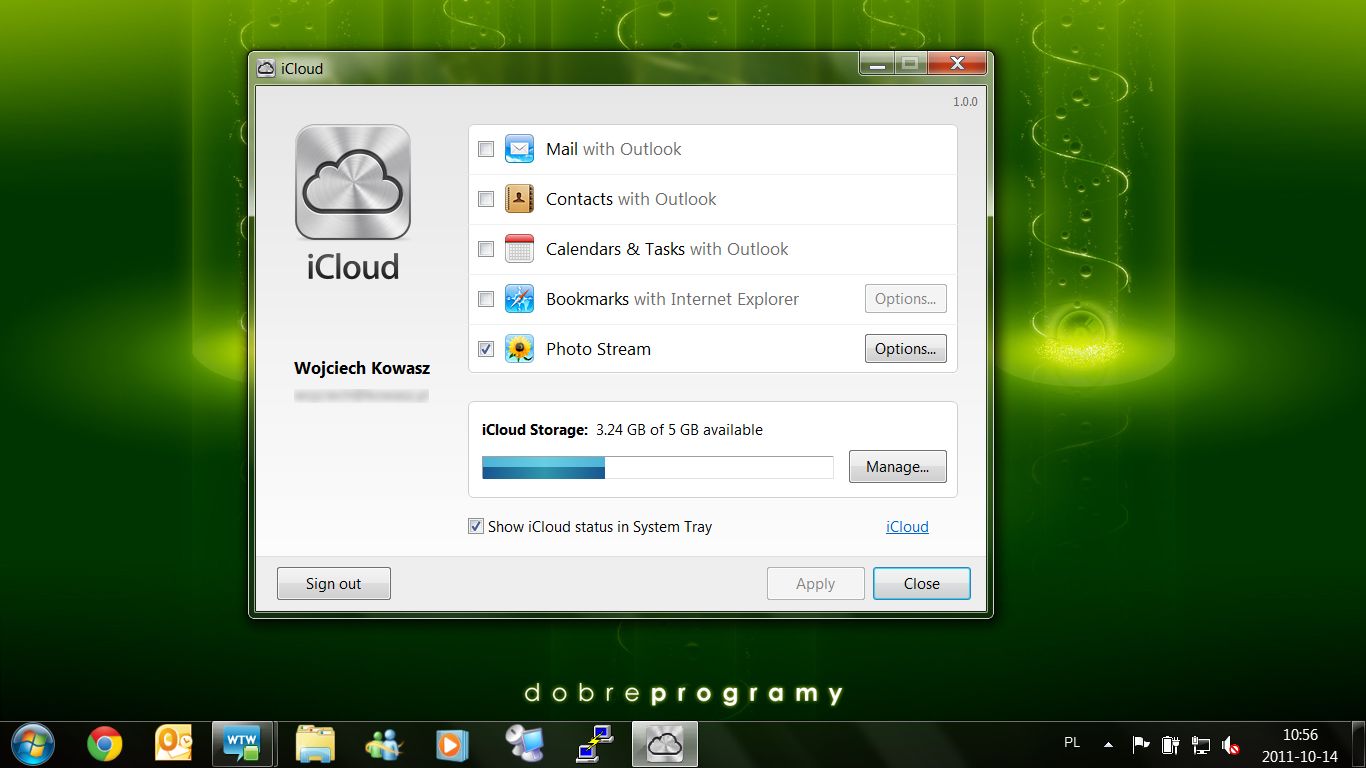Viewport: 1366px width, 768px height.
Task: Switch to the WTW taskbar app
Action: coord(242,744)
